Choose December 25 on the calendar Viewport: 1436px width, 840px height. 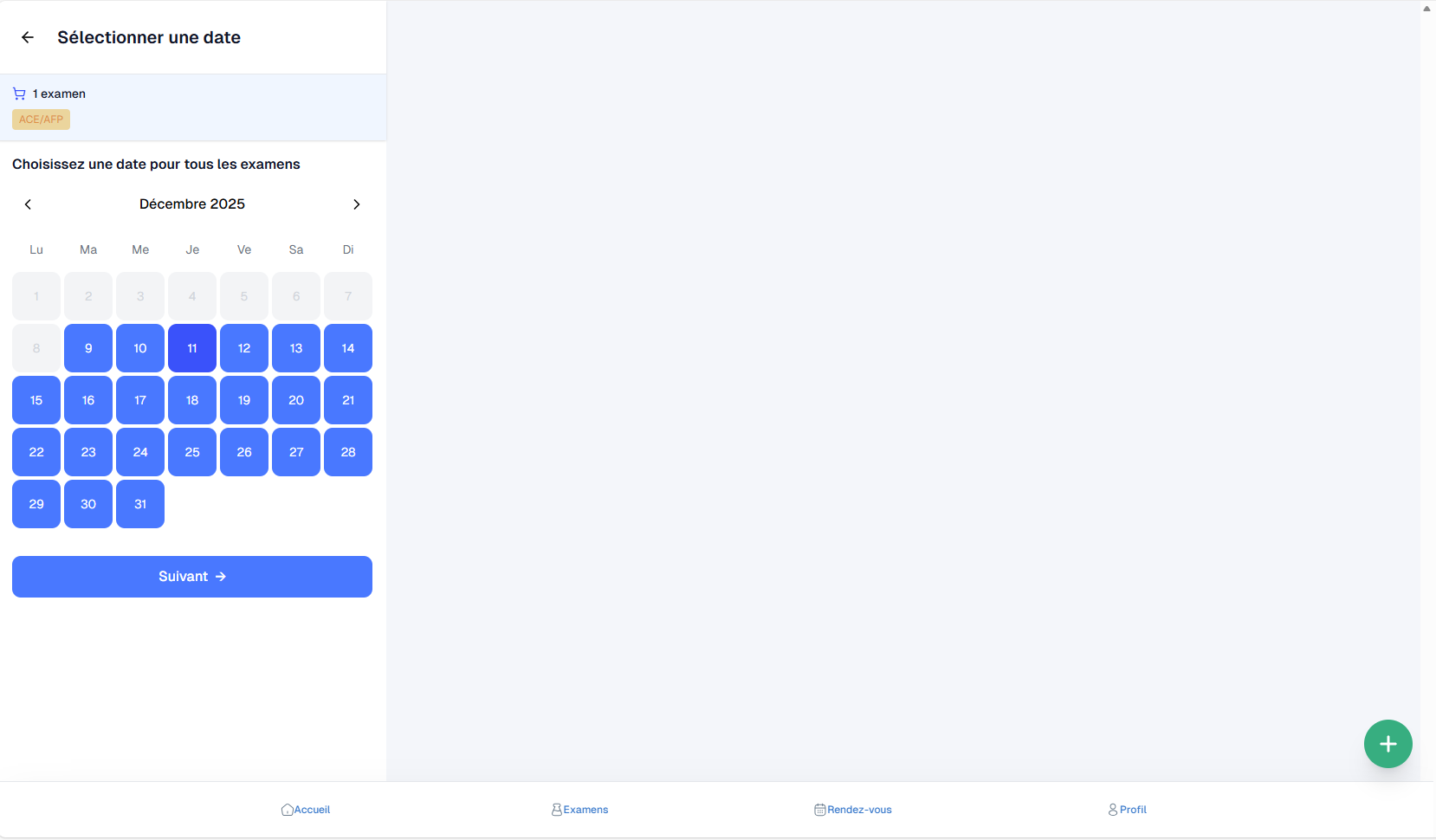pyautogui.click(x=192, y=452)
